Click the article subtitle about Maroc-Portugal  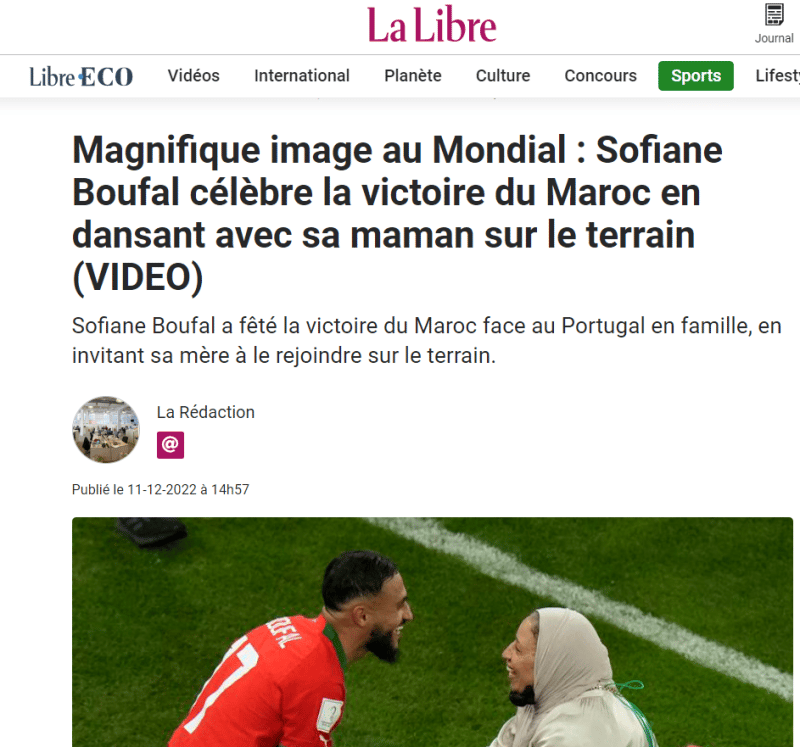pyautogui.click(x=427, y=340)
